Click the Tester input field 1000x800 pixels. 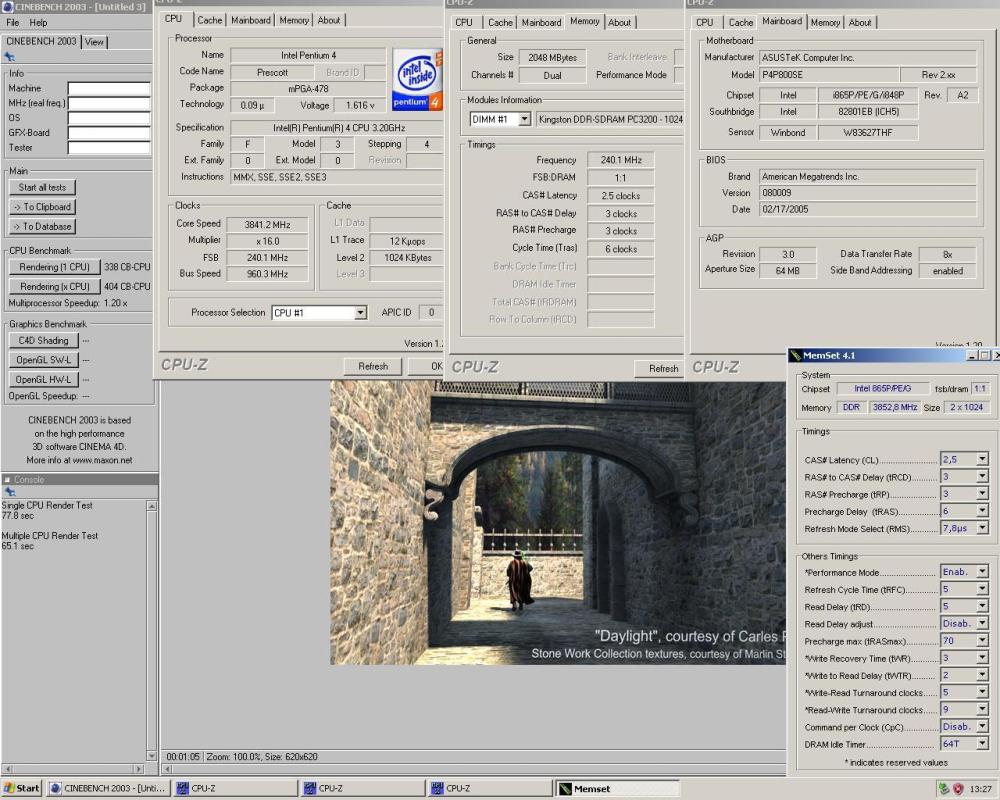click(109, 148)
